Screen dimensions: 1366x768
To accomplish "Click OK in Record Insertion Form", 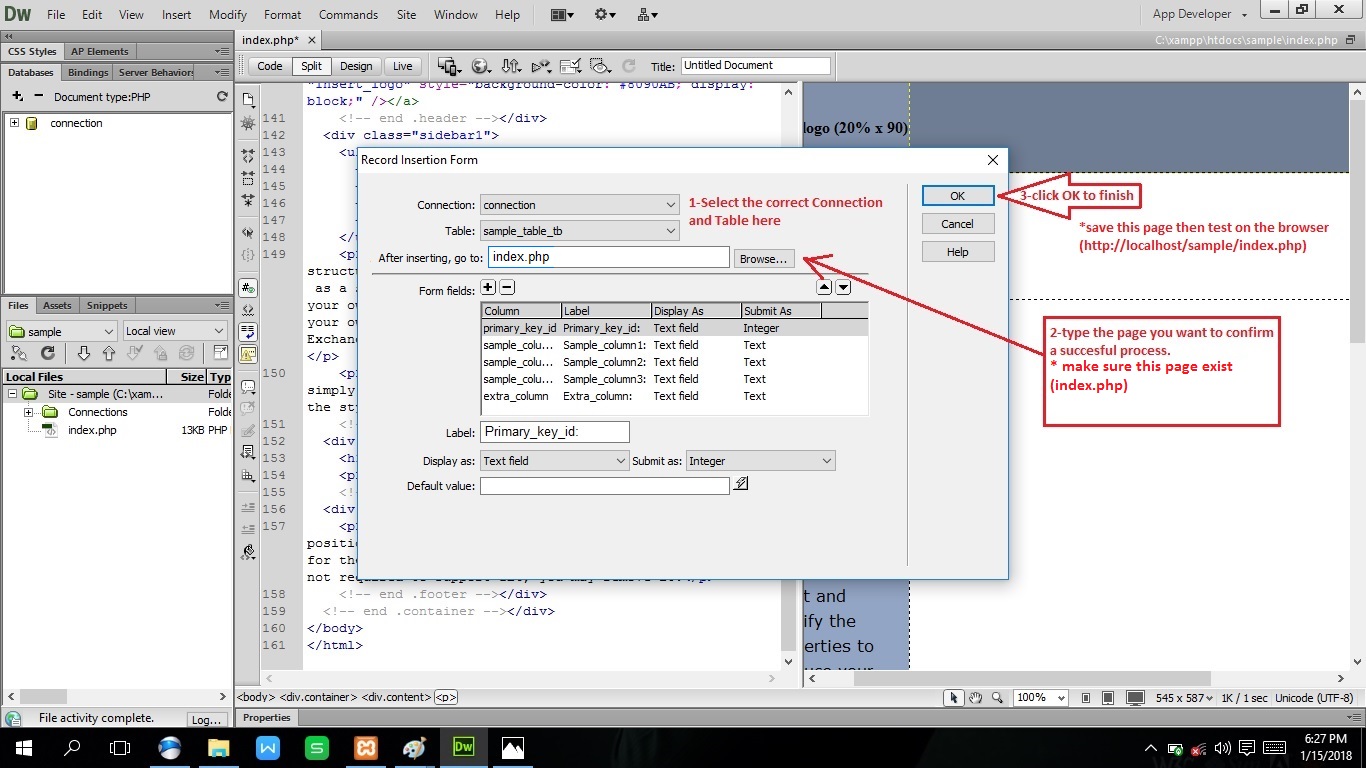I will click(958, 196).
